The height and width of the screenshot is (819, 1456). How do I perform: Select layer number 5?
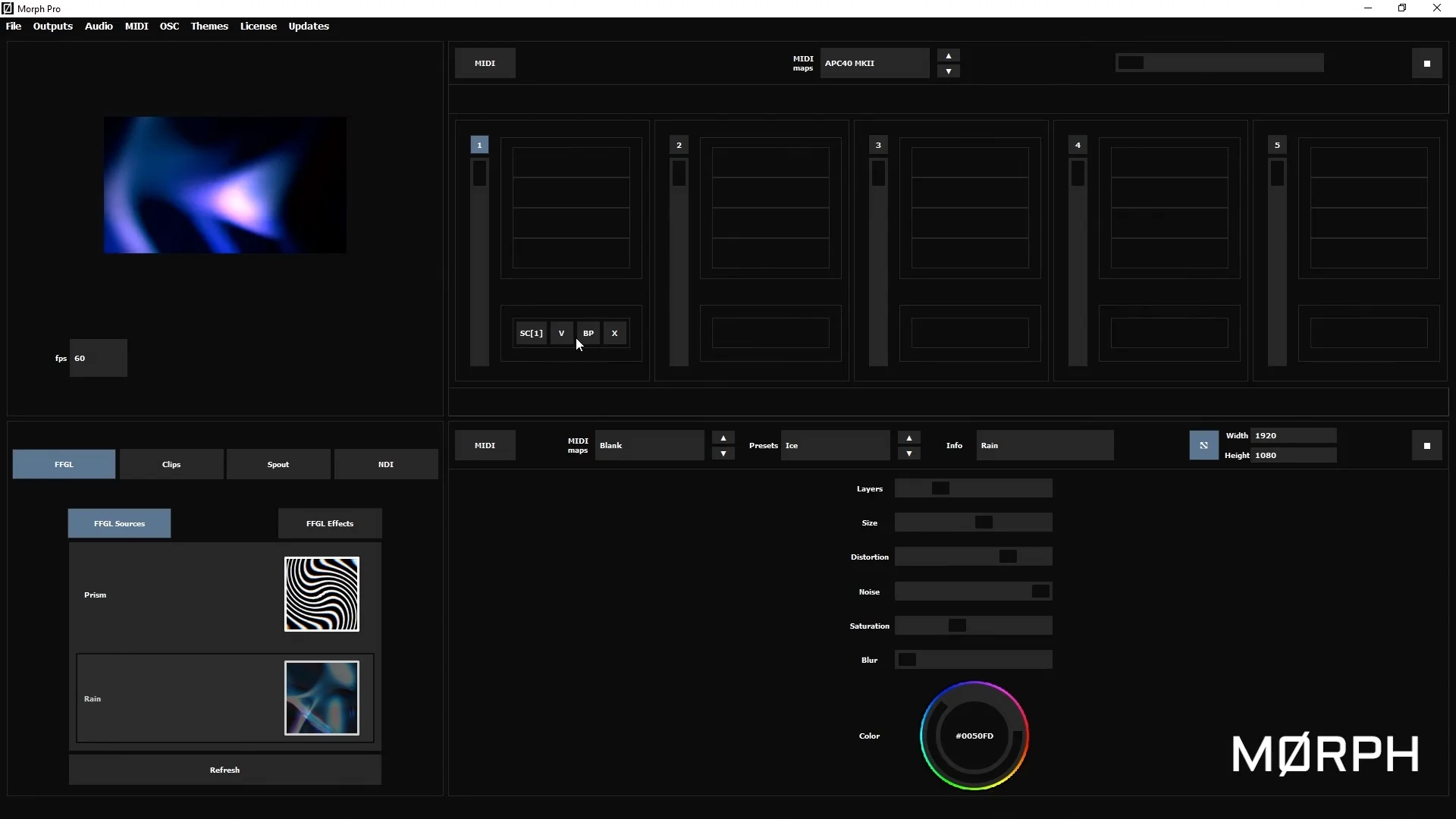(1277, 145)
